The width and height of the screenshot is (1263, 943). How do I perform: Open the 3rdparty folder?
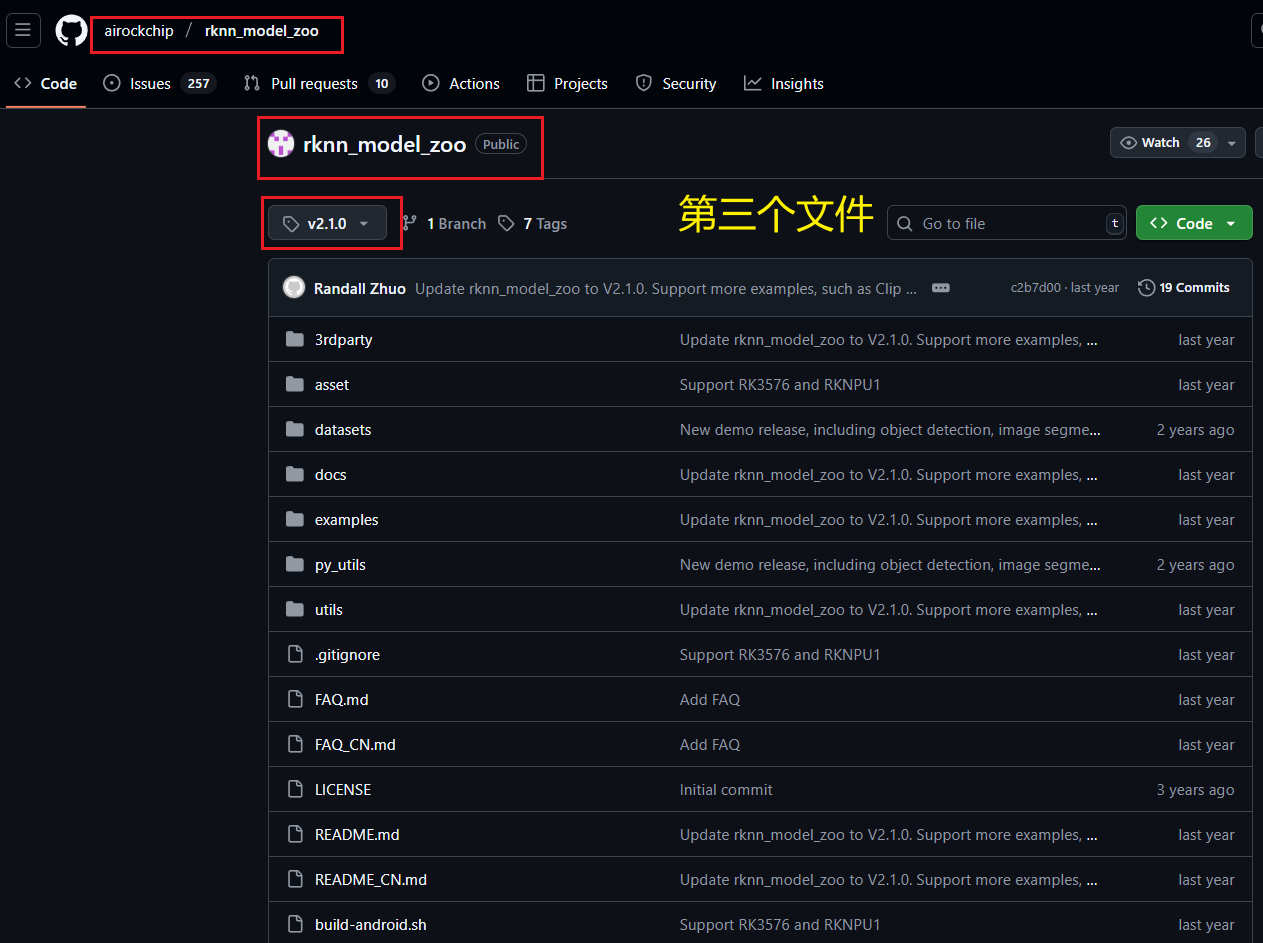tap(343, 340)
